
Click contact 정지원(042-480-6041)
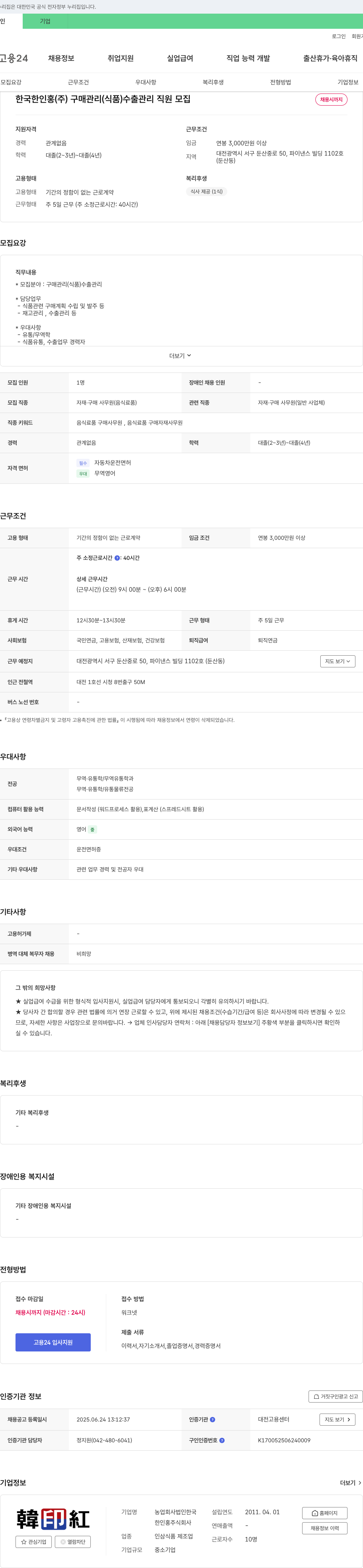pos(104,1441)
